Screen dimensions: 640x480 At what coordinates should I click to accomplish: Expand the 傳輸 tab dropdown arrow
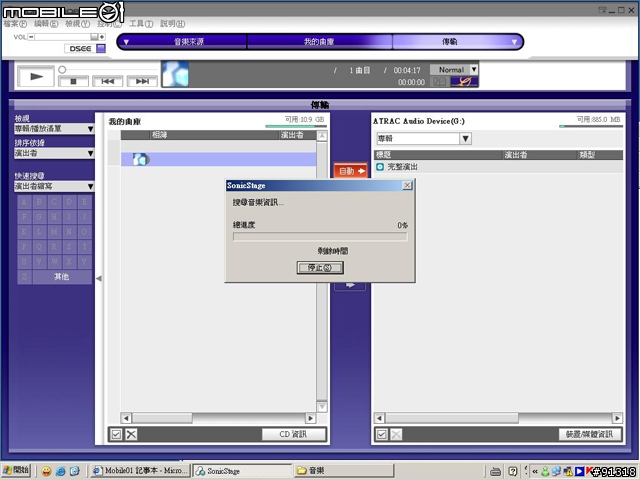pos(514,42)
